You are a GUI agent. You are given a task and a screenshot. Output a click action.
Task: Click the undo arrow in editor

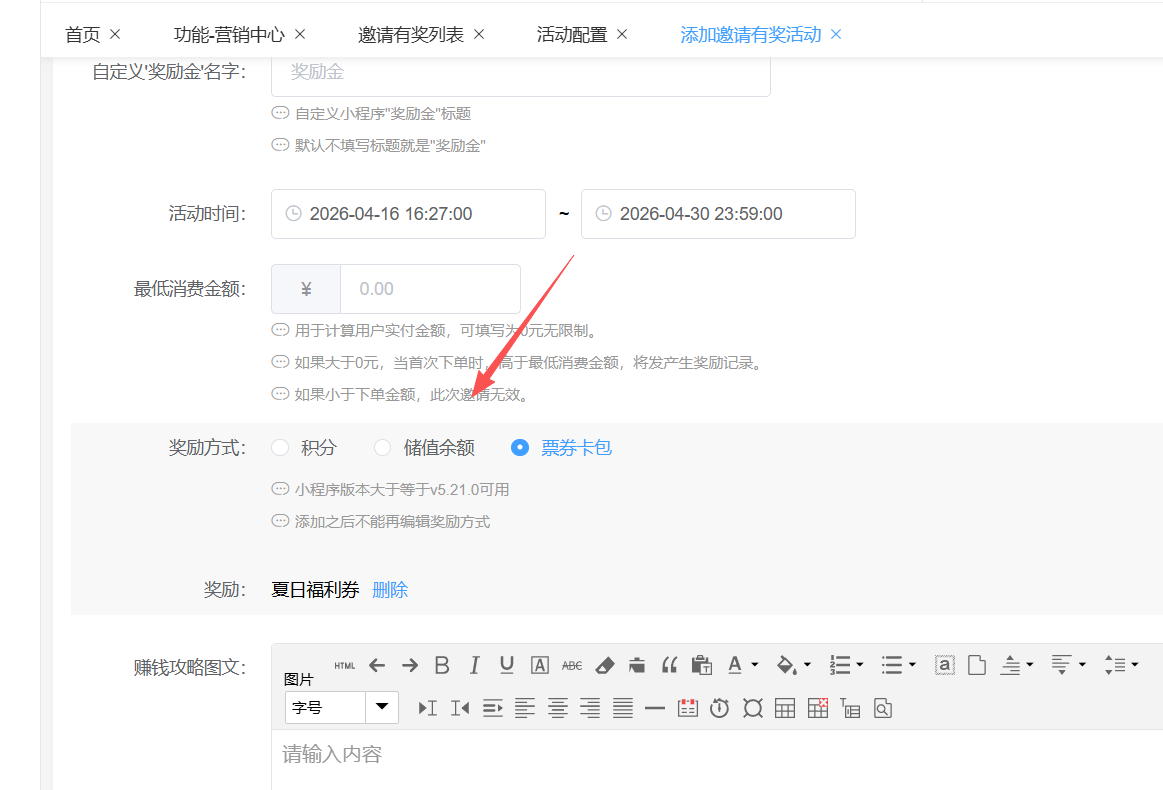(x=377, y=665)
